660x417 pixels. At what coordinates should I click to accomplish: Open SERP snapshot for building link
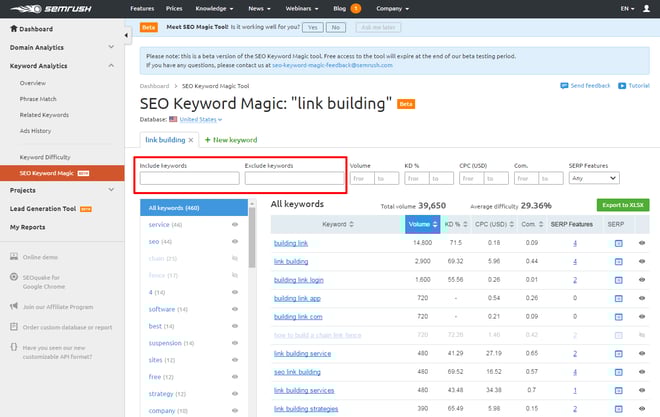[x=618, y=243]
